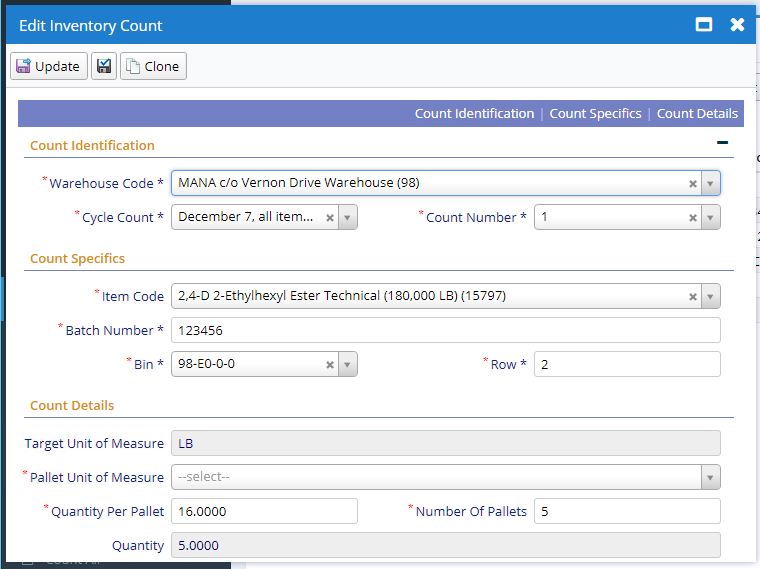Click the Batch Number input field
This screenshot has height=569, width=760.
[445, 330]
